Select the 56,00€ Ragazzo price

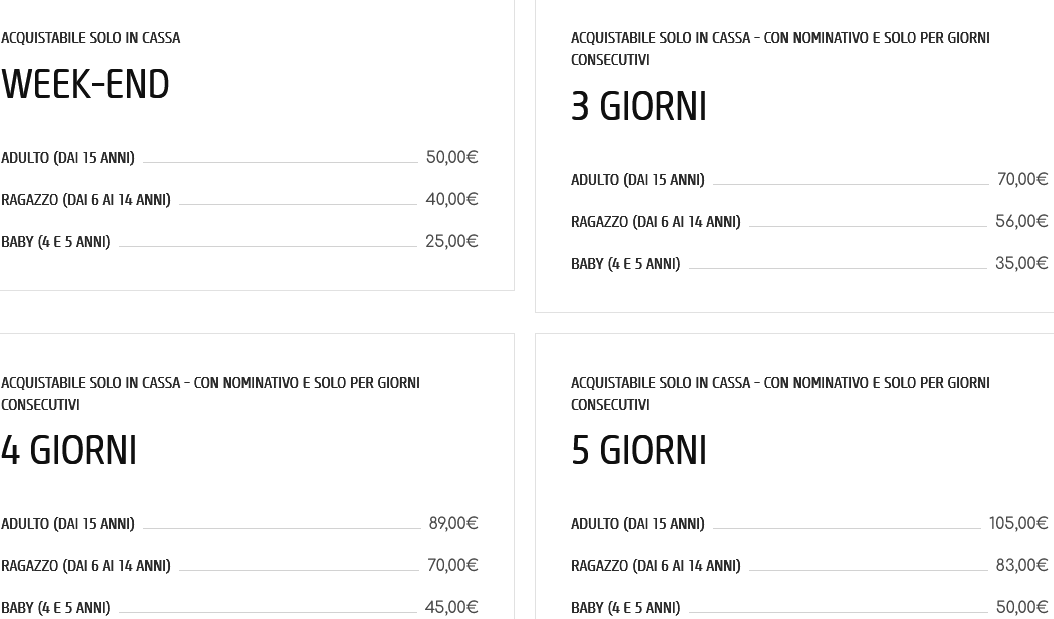click(x=1022, y=221)
